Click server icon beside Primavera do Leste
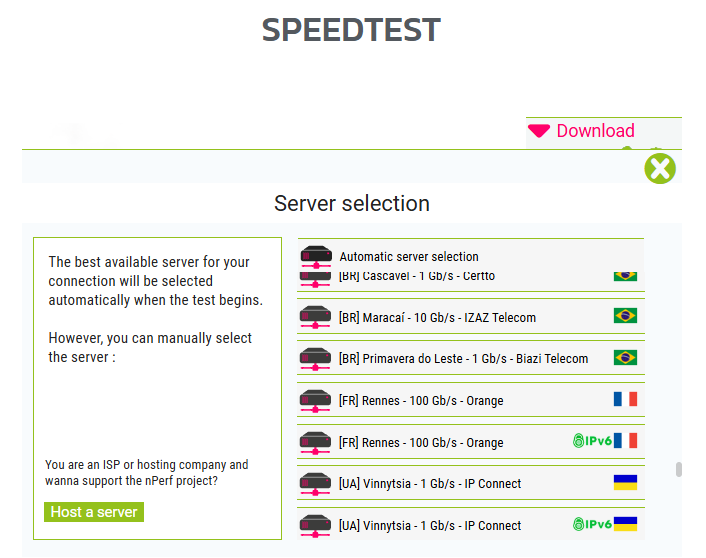 (315, 359)
